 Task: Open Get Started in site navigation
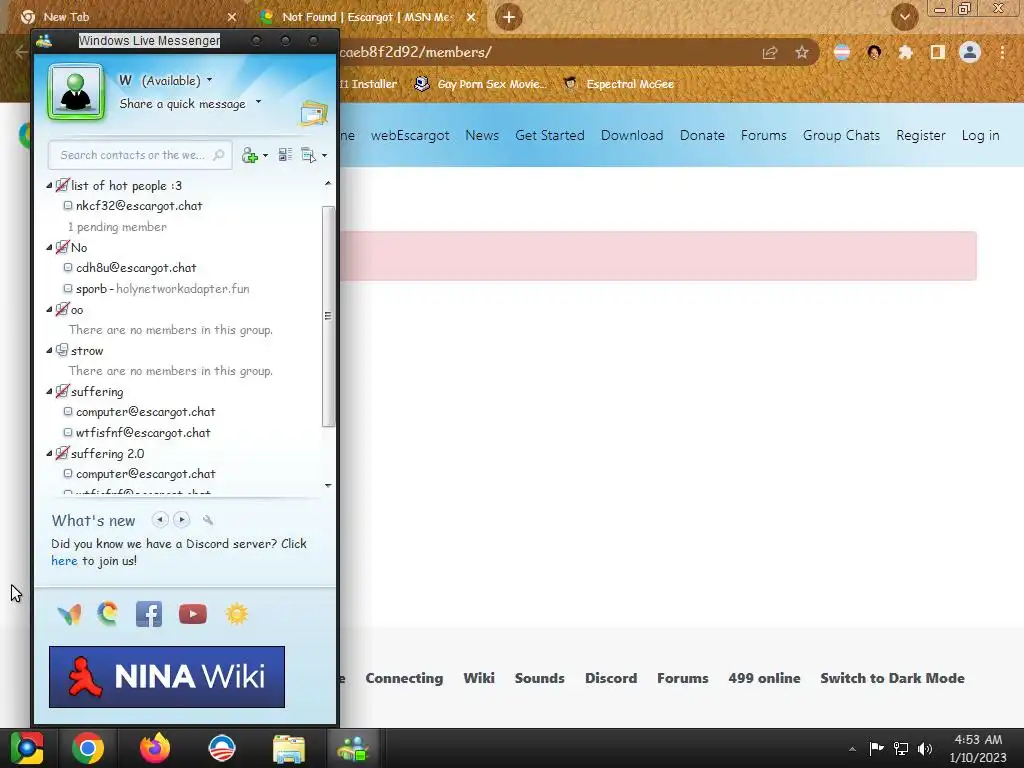pos(550,135)
